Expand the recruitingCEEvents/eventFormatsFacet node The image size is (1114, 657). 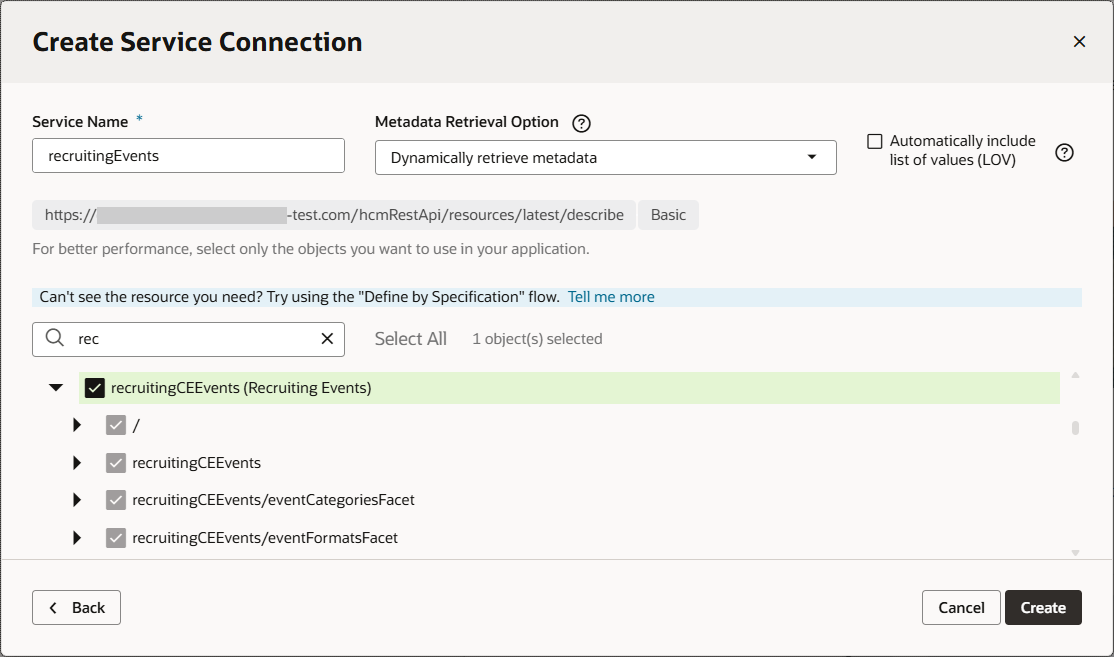pyautogui.click(x=77, y=537)
